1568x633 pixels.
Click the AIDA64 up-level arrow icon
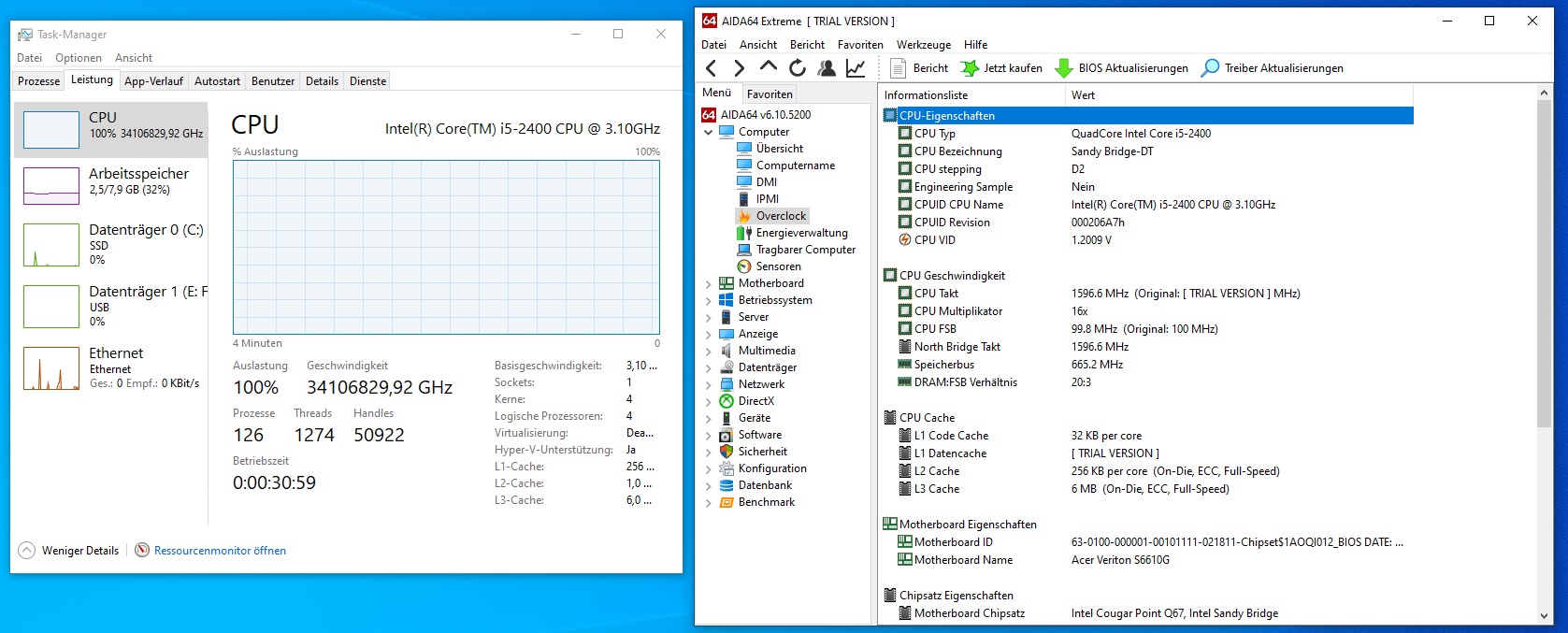click(769, 66)
